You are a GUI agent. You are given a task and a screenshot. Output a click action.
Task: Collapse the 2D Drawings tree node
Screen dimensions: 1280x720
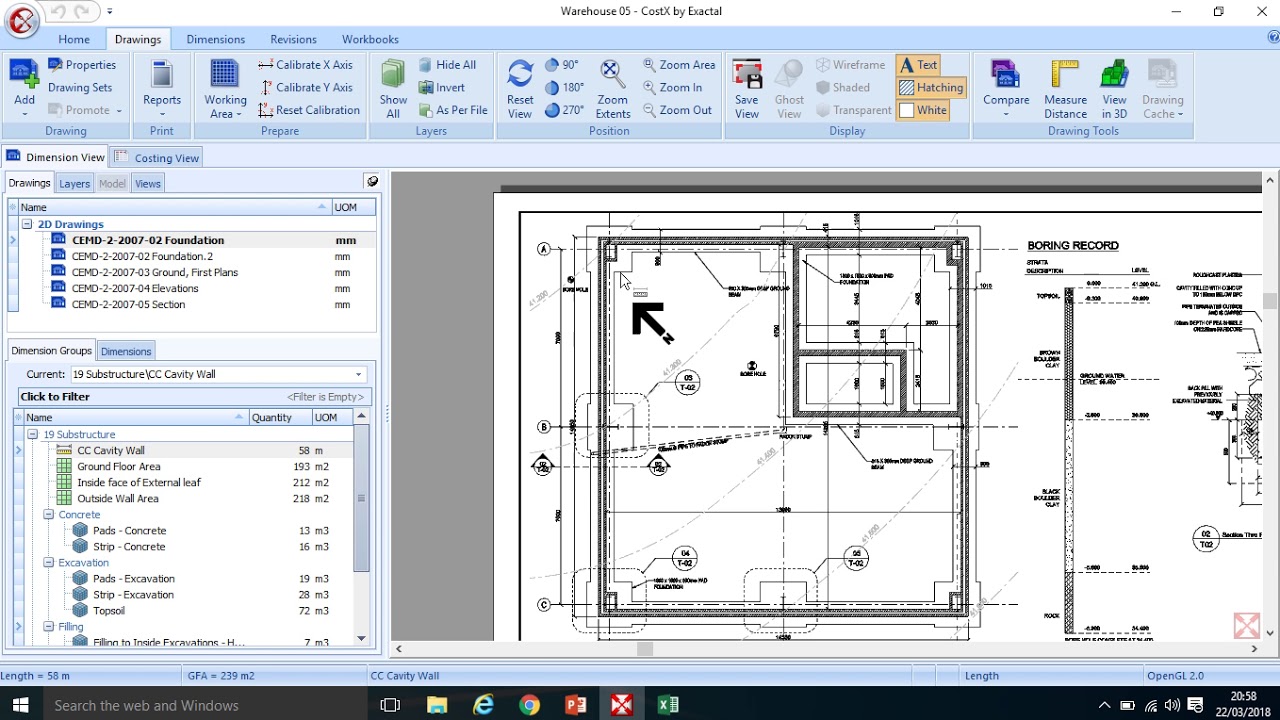tap(28, 224)
